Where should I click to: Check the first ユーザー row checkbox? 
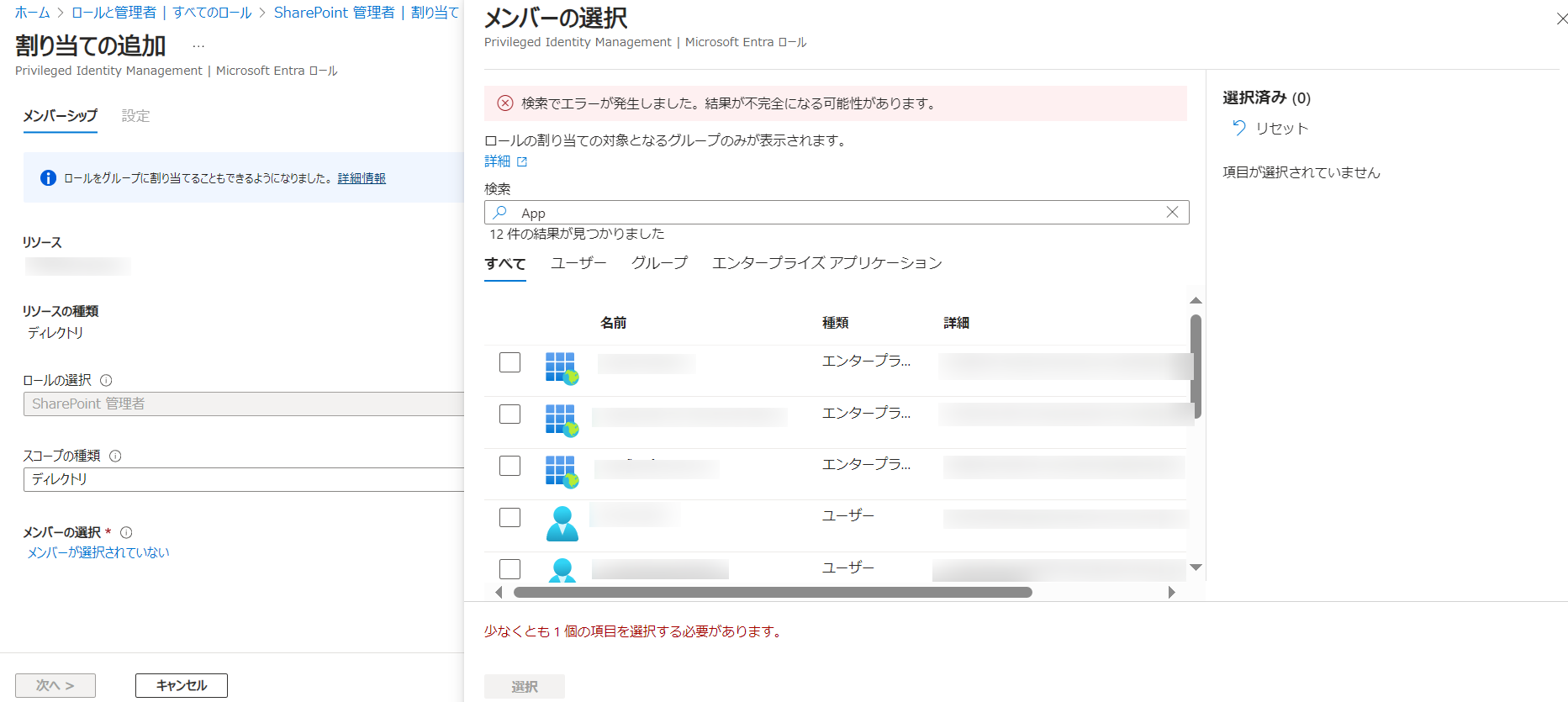509,517
